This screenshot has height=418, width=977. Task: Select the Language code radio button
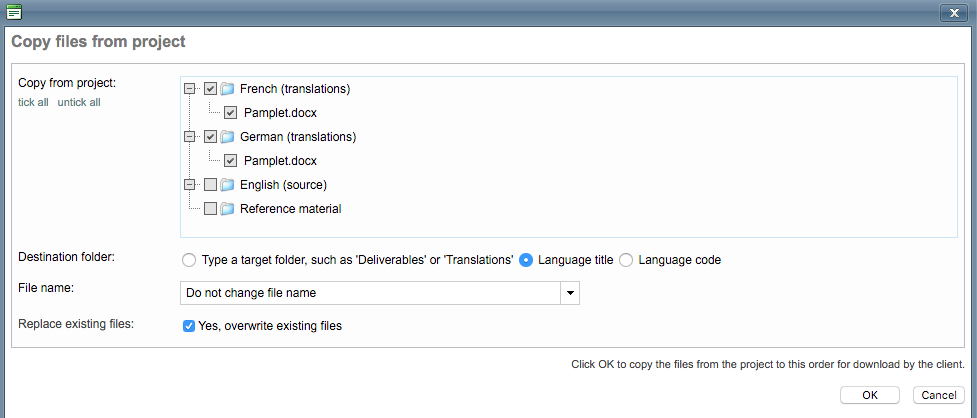(x=626, y=260)
